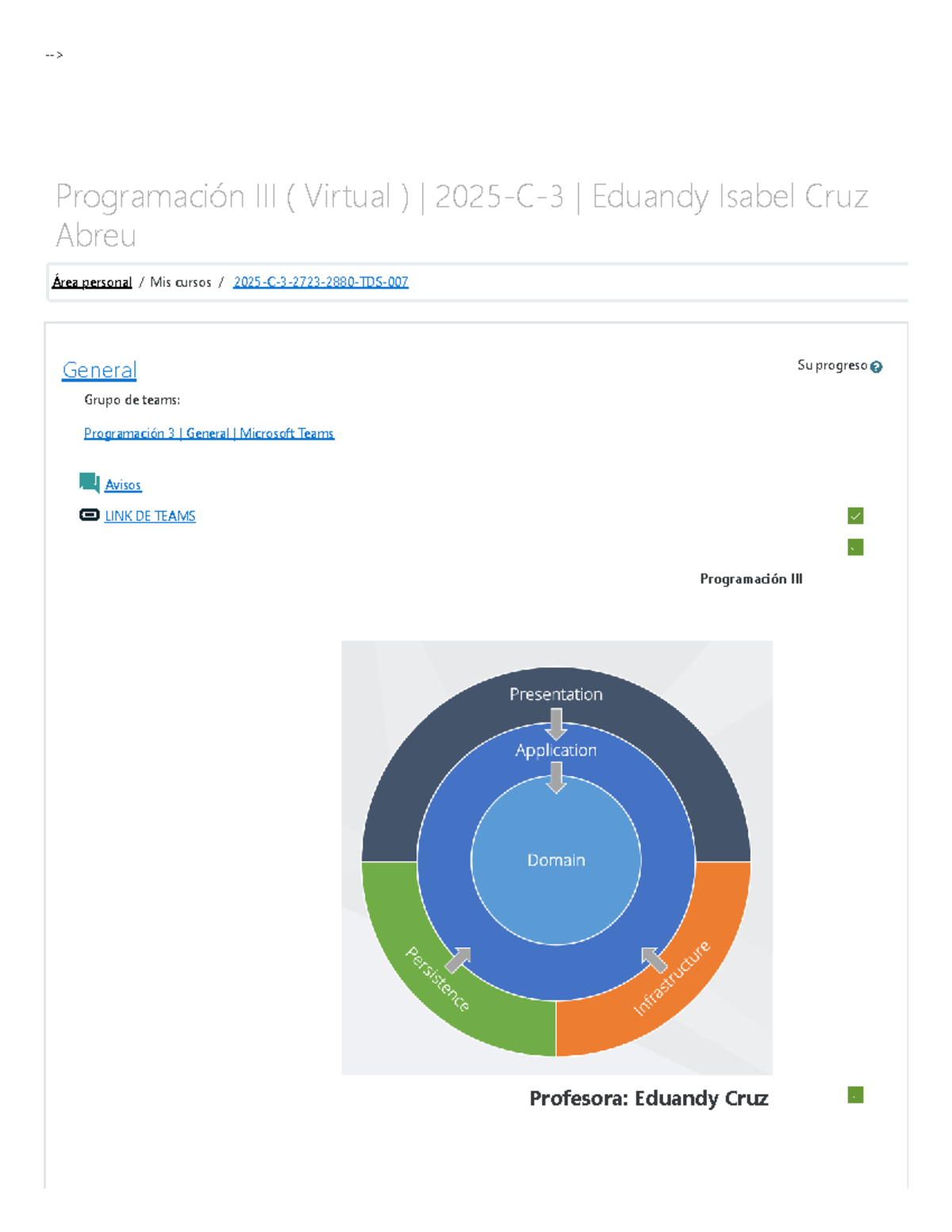Open the LINK DE TEAMS resource
Image resolution: width=952 pixels, height=1232 pixels.
(150, 516)
